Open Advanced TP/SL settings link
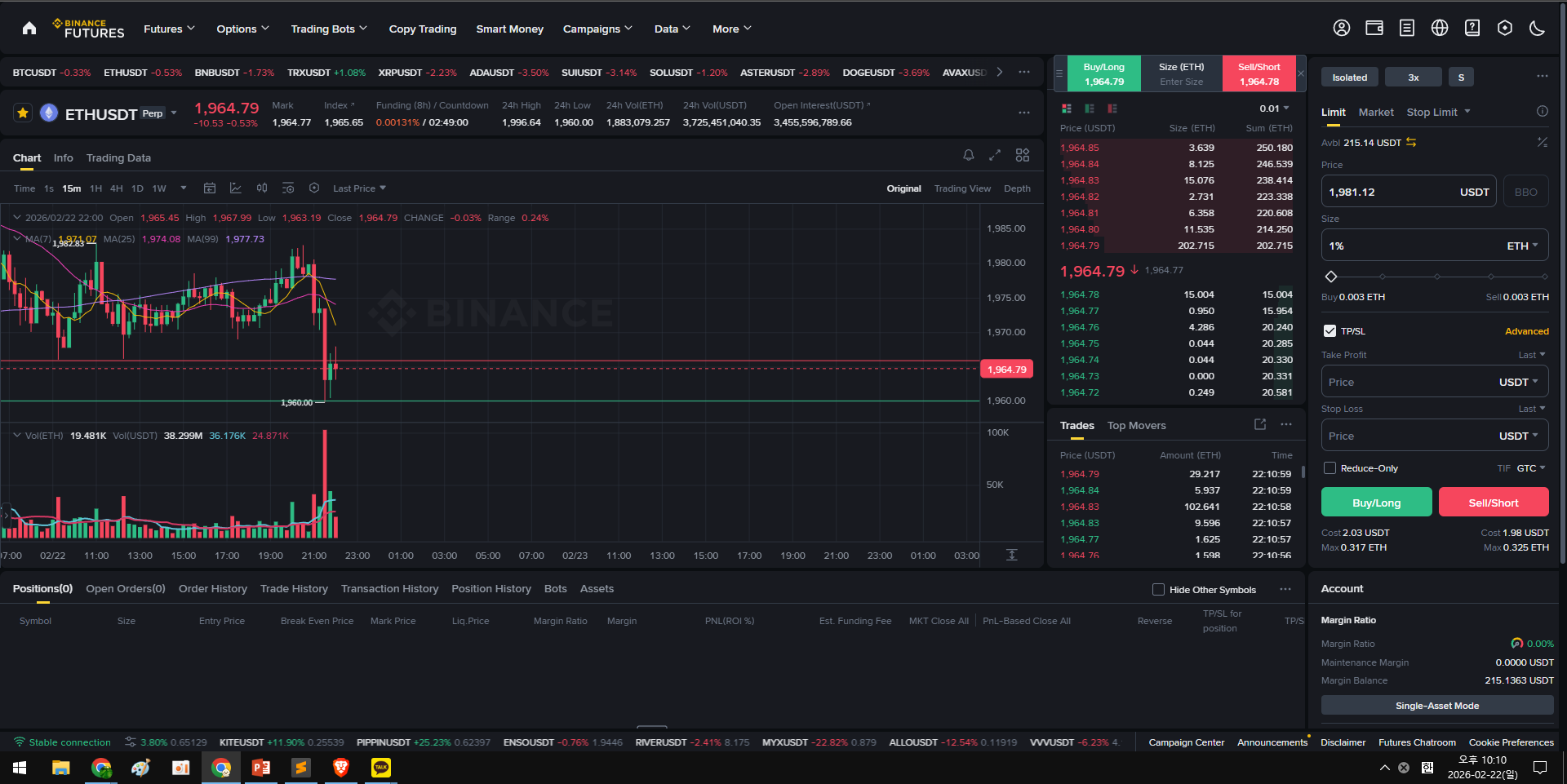The width and height of the screenshot is (1567, 784). pyautogui.click(x=1526, y=331)
